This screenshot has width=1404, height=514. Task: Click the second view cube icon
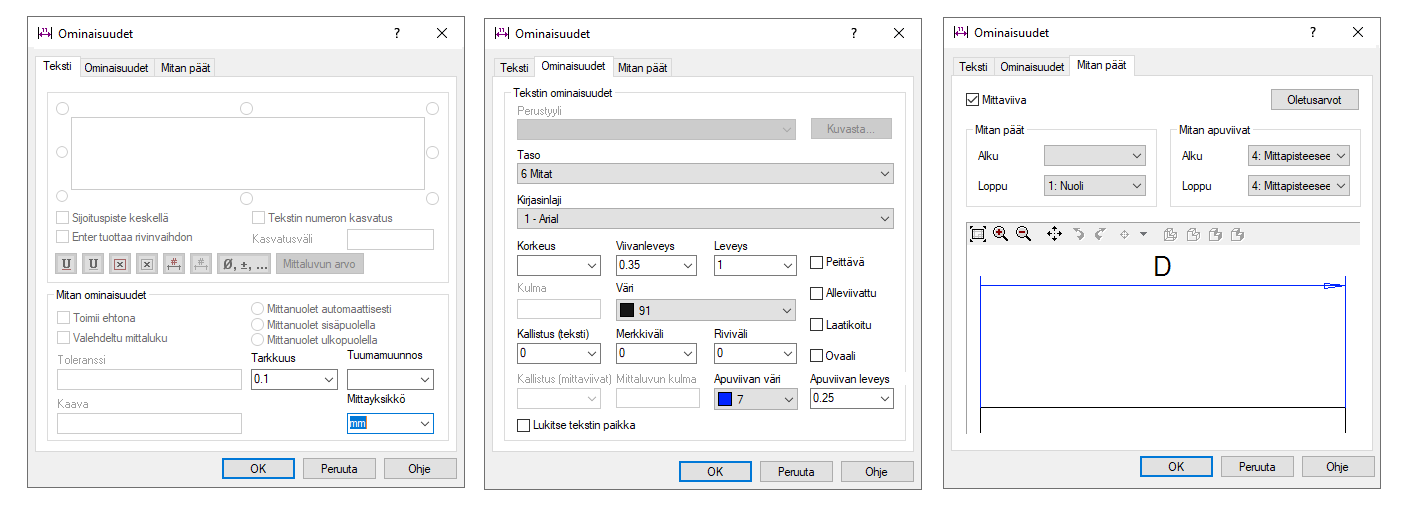[x=1193, y=234]
